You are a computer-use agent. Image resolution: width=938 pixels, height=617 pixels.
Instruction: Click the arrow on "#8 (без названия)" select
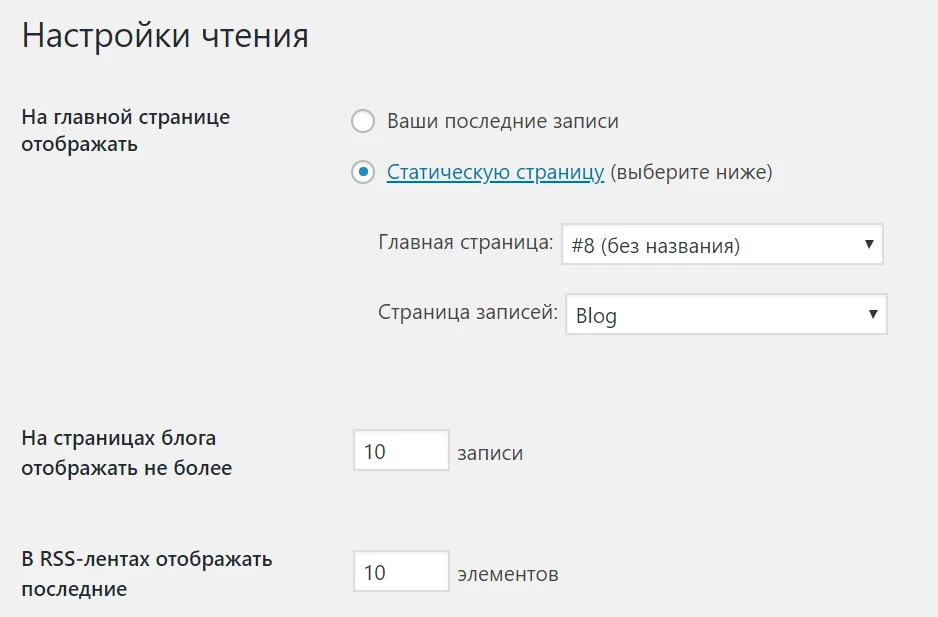pos(868,245)
